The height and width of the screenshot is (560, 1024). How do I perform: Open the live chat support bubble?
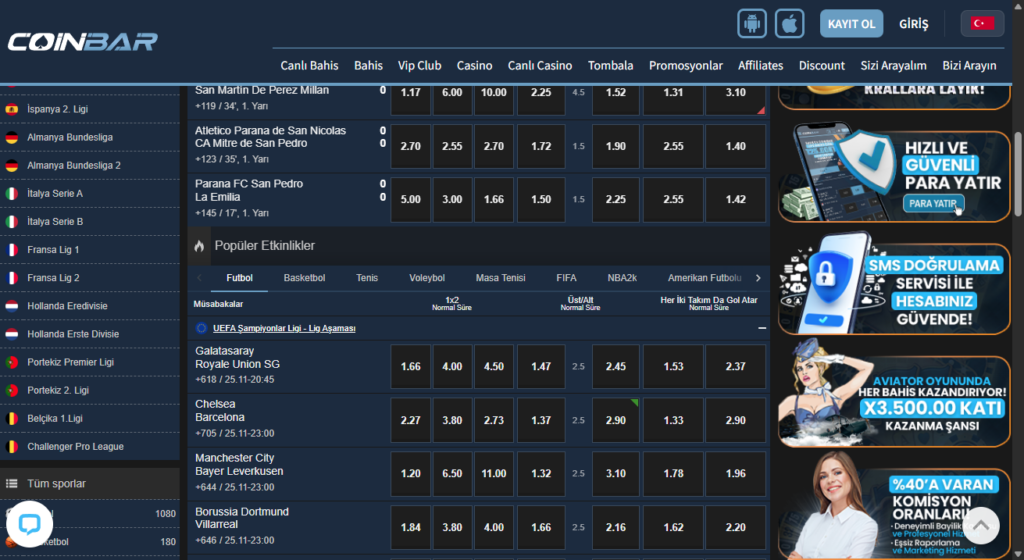click(x=28, y=526)
